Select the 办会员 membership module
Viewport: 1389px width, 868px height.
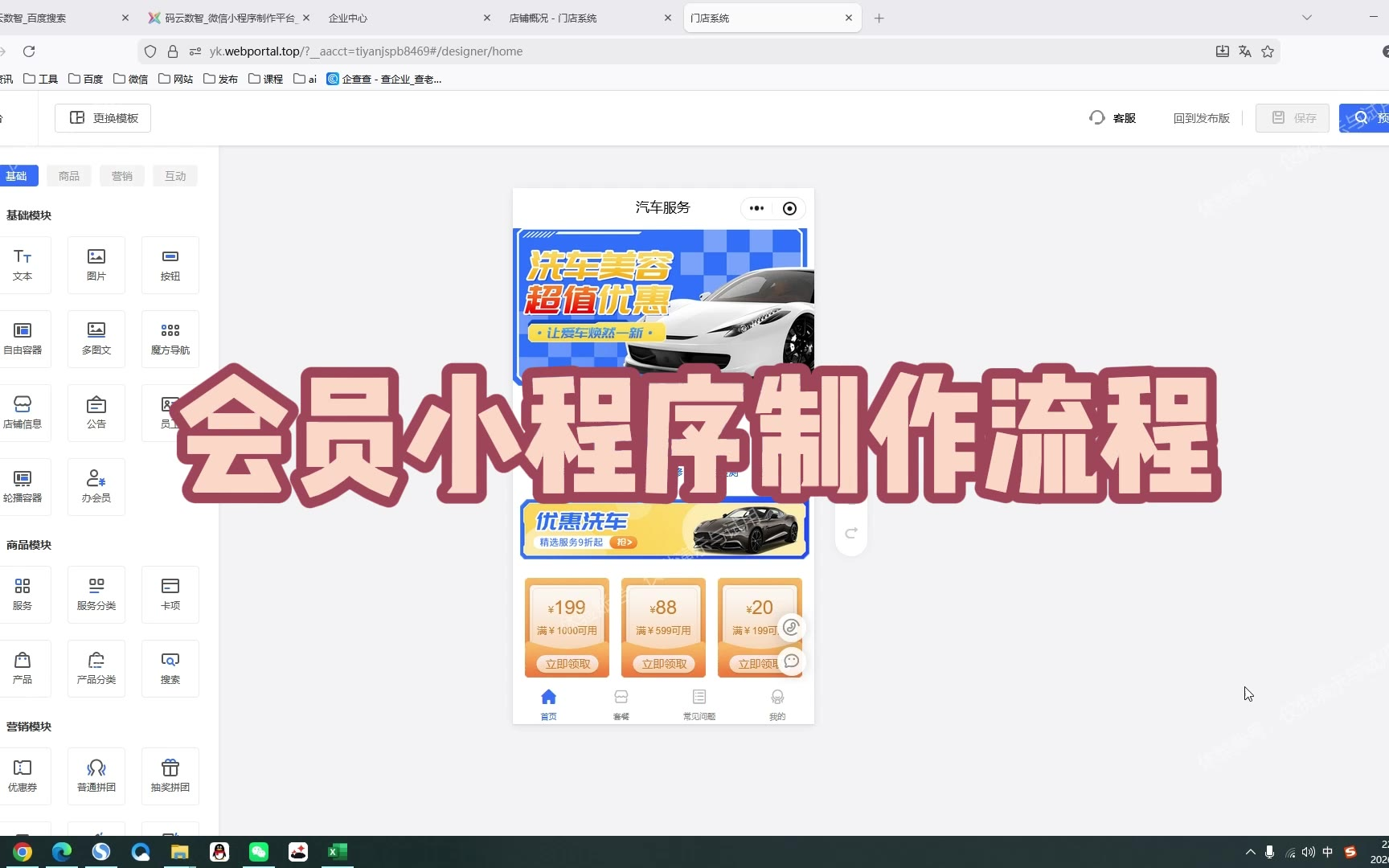click(x=96, y=486)
